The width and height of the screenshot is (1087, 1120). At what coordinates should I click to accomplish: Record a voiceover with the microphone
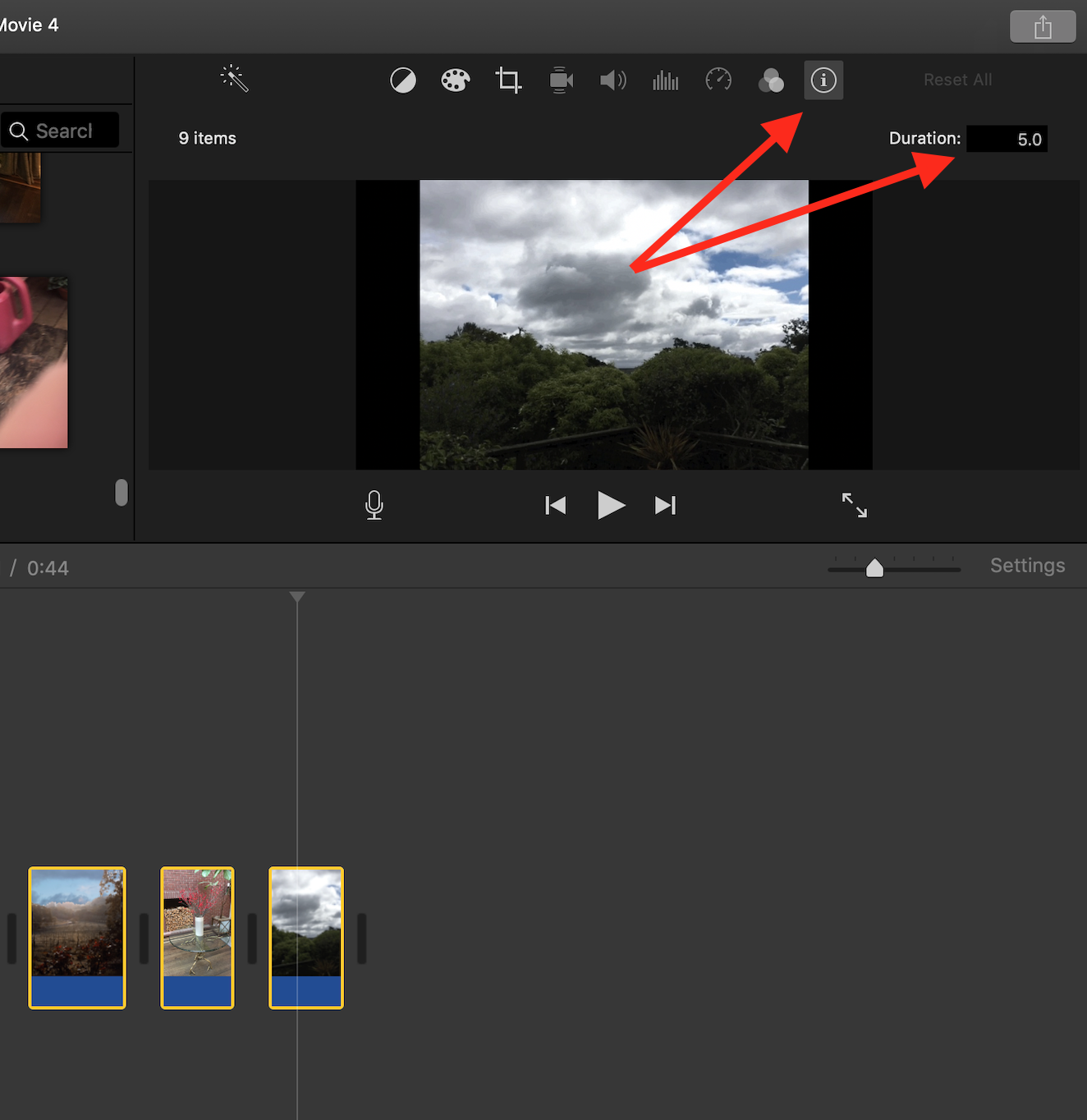(374, 505)
